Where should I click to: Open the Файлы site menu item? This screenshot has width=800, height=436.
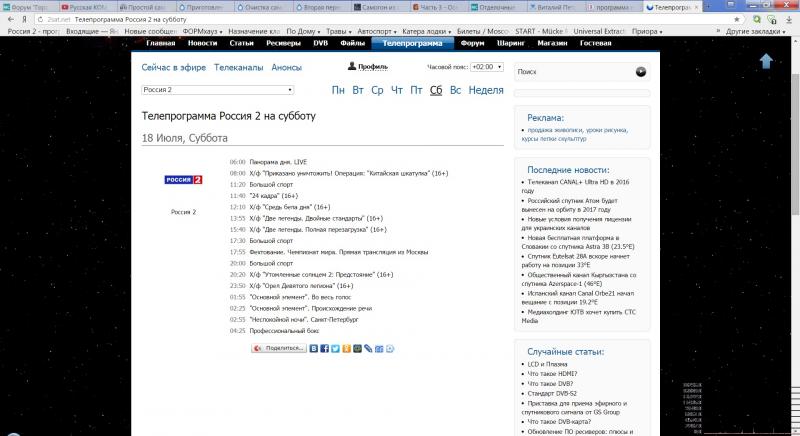pyautogui.click(x=353, y=43)
